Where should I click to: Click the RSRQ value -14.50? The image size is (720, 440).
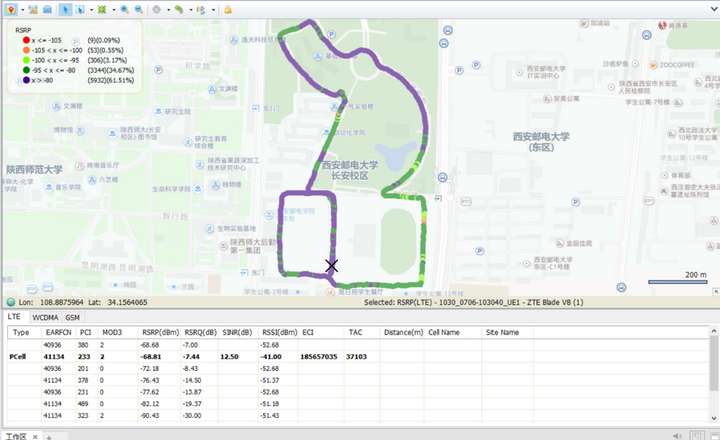[x=191, y=380]
